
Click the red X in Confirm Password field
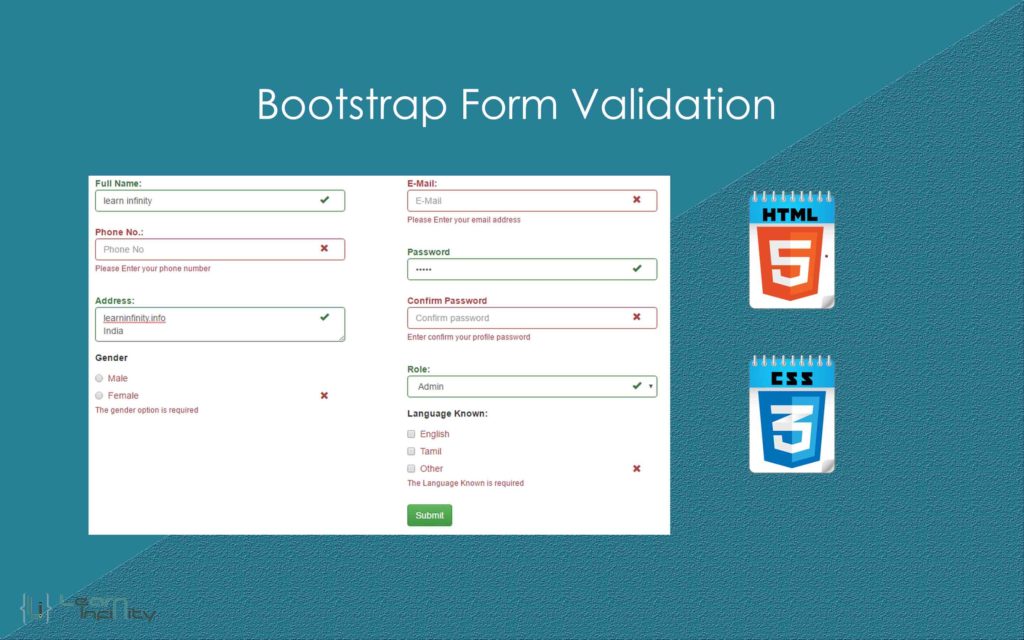tap(637, 317)
